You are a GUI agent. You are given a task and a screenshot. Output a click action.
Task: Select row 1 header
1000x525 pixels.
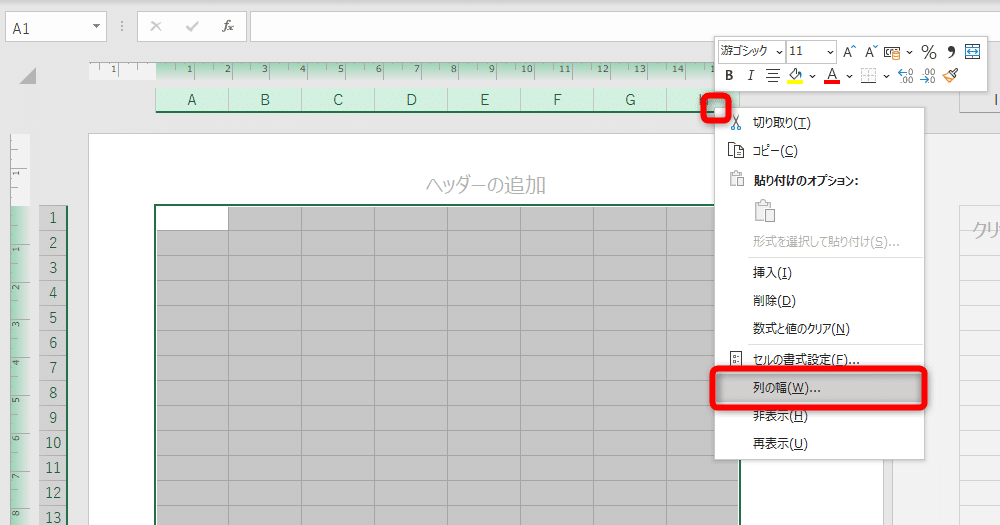[53, 218]
